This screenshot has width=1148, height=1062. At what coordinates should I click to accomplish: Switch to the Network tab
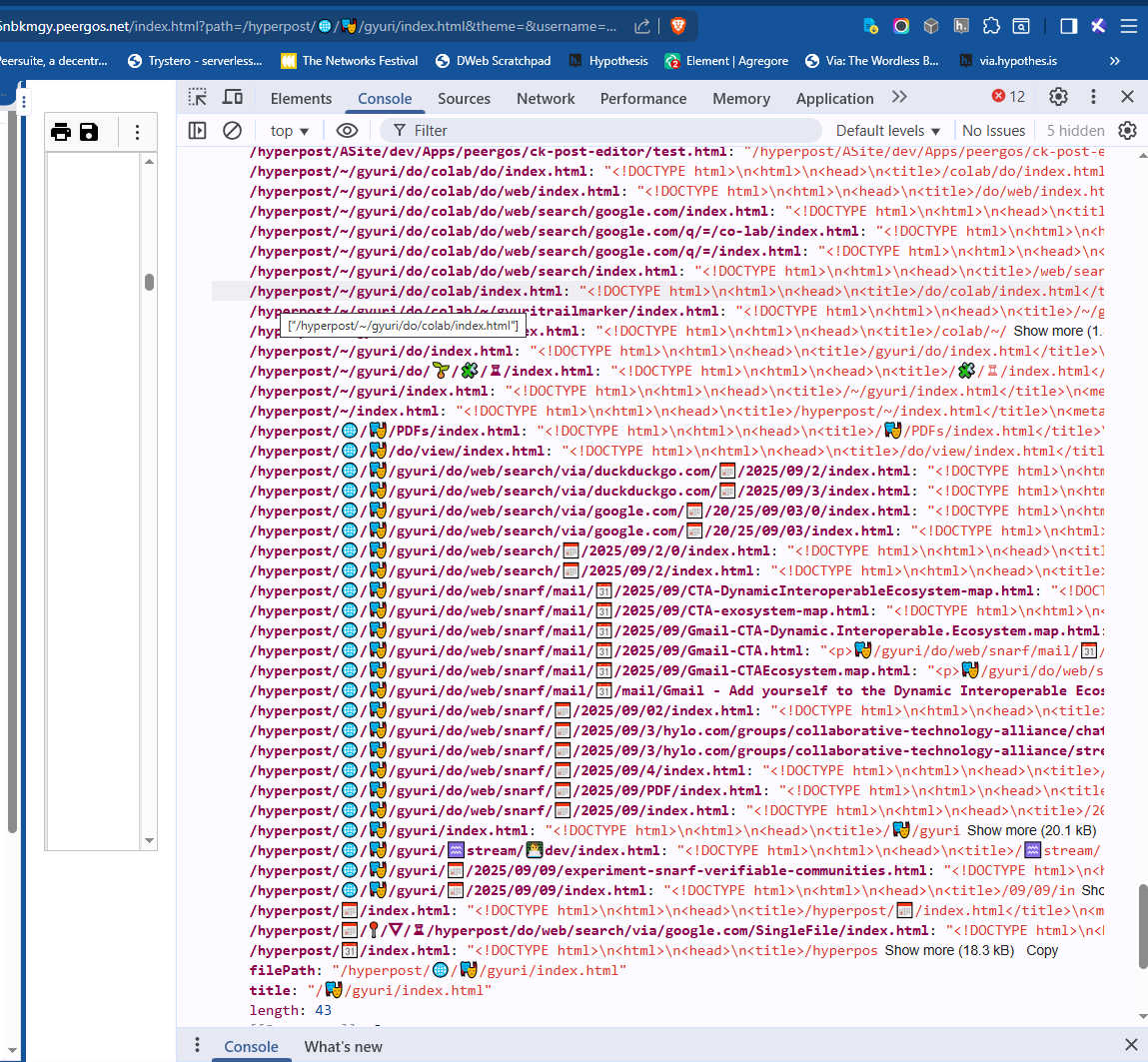click(x=546, y=98)
